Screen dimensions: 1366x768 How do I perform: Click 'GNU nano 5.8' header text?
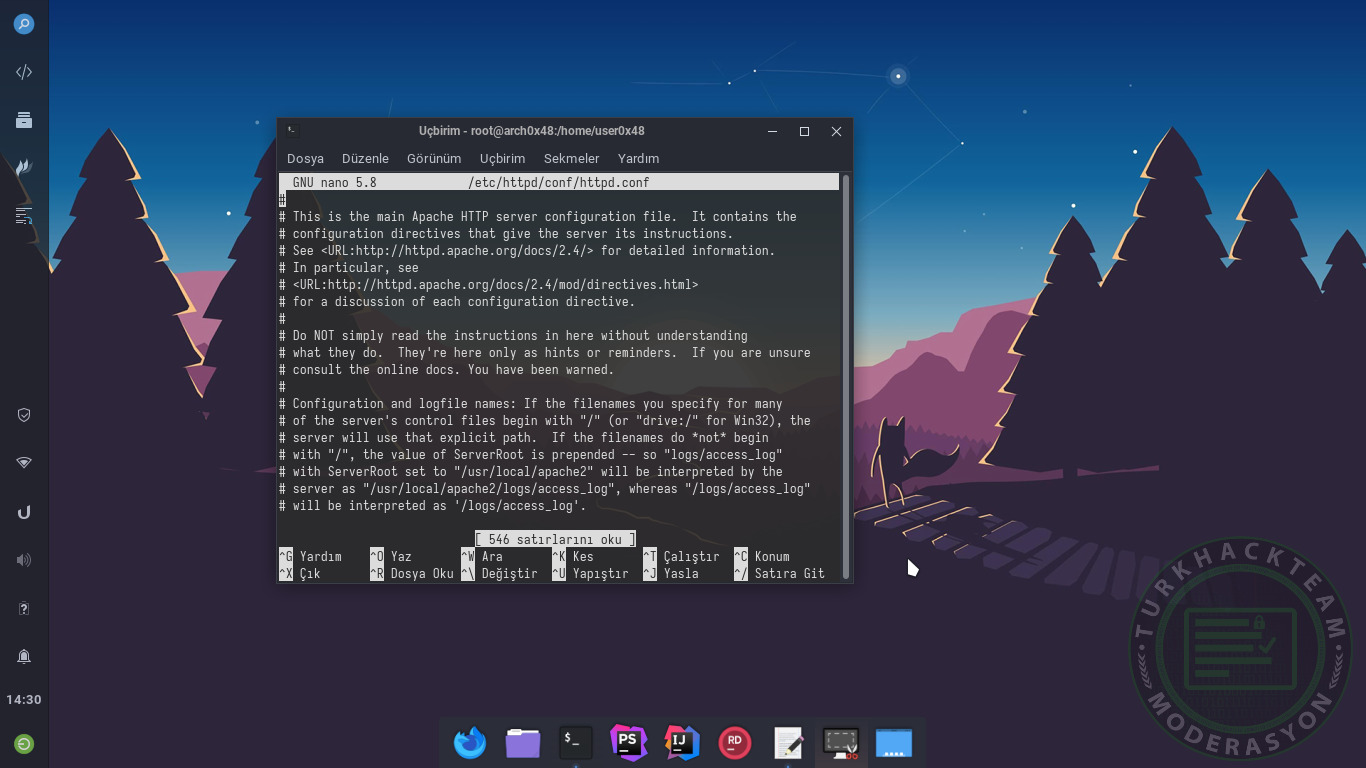(335, 183)
